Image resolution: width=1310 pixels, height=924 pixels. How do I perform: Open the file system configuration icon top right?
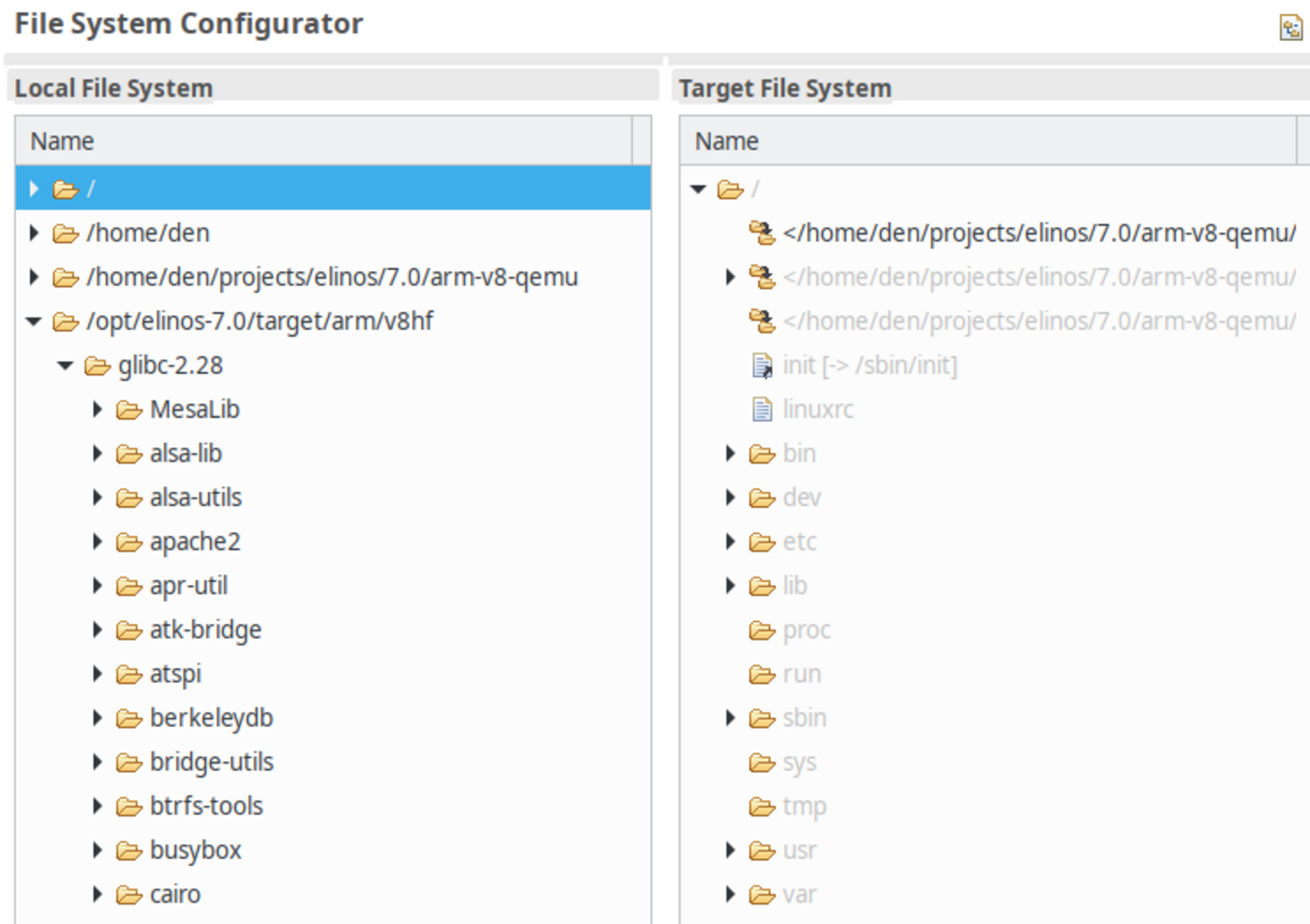click(x=1290, y=29)
